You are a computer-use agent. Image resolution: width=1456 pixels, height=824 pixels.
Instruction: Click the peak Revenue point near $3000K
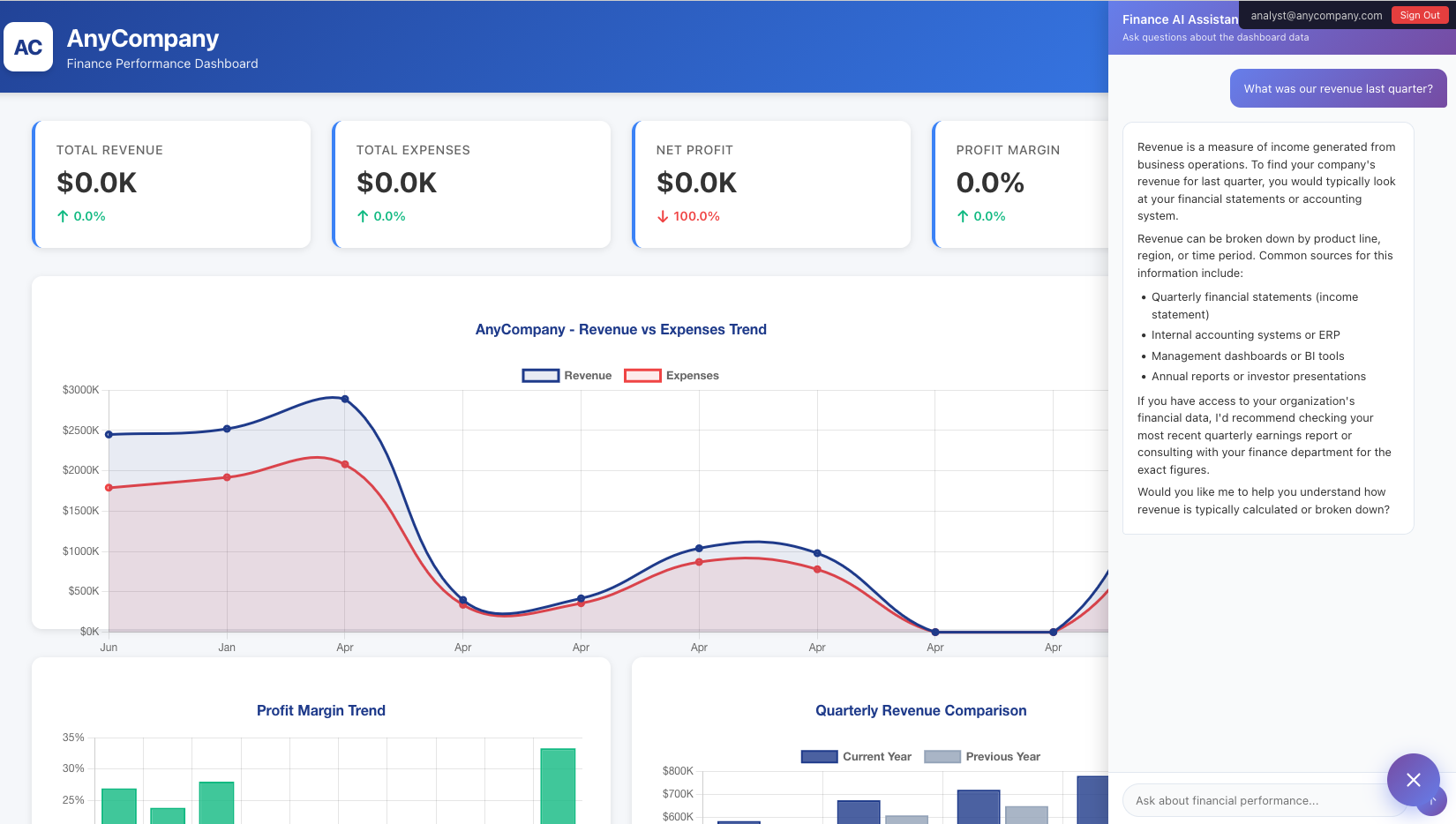[x=345, y=399]
